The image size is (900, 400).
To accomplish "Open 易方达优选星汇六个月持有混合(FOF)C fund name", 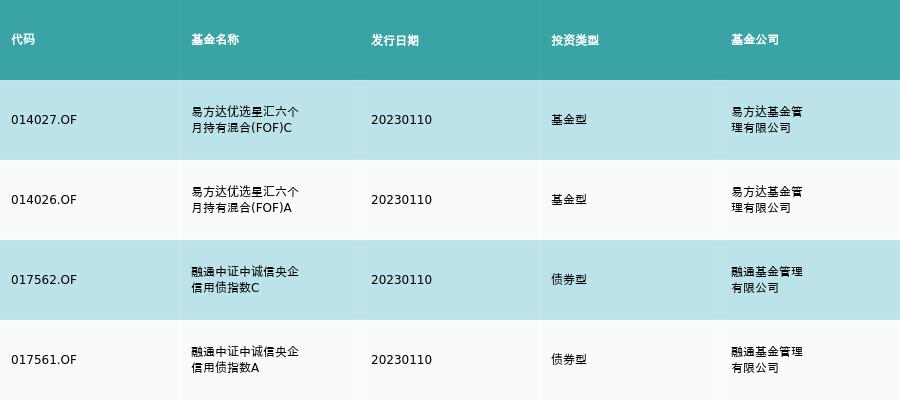I will click(x=245, y=120).
